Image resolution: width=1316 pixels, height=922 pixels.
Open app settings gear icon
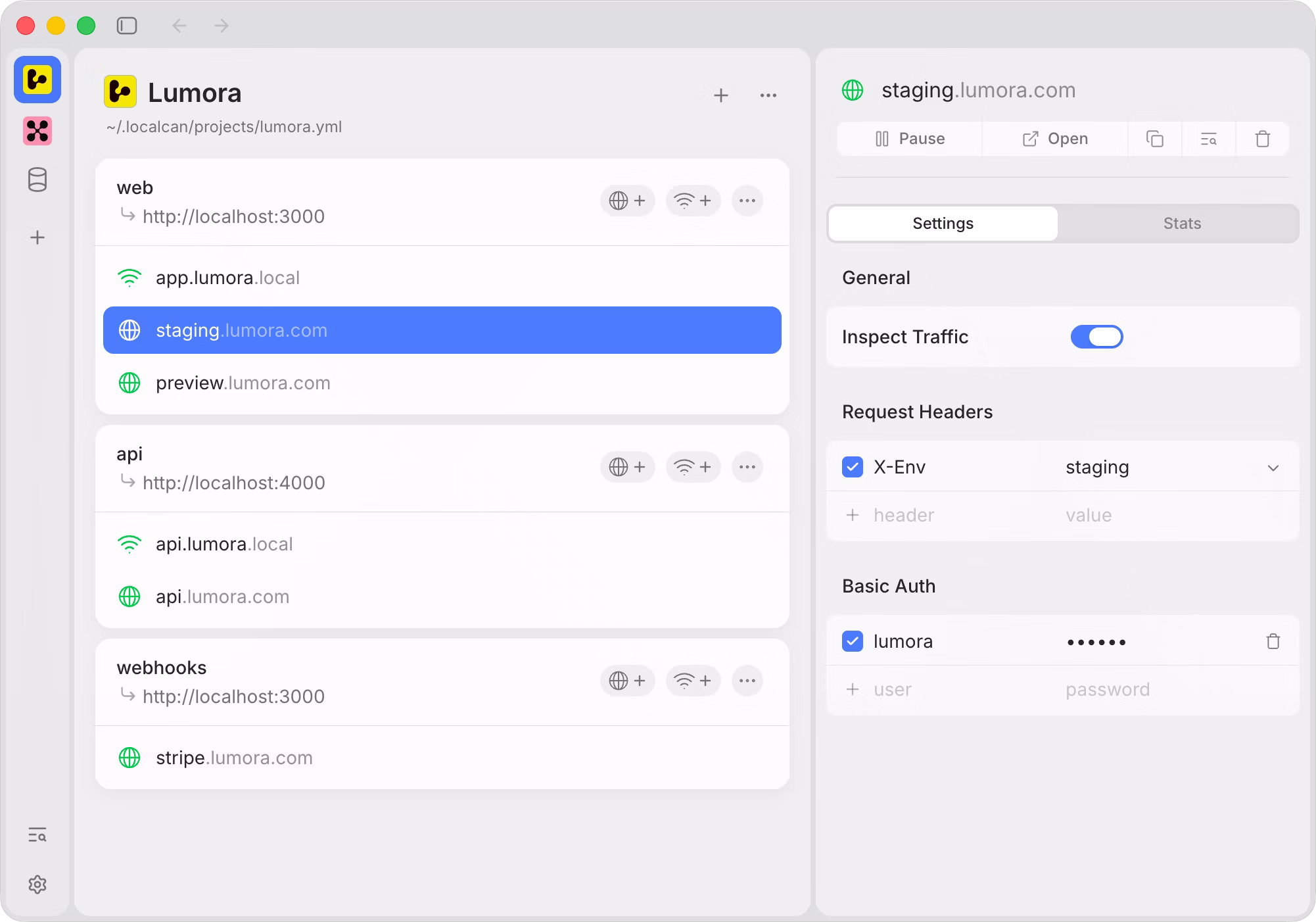click(x=37, y=885)
